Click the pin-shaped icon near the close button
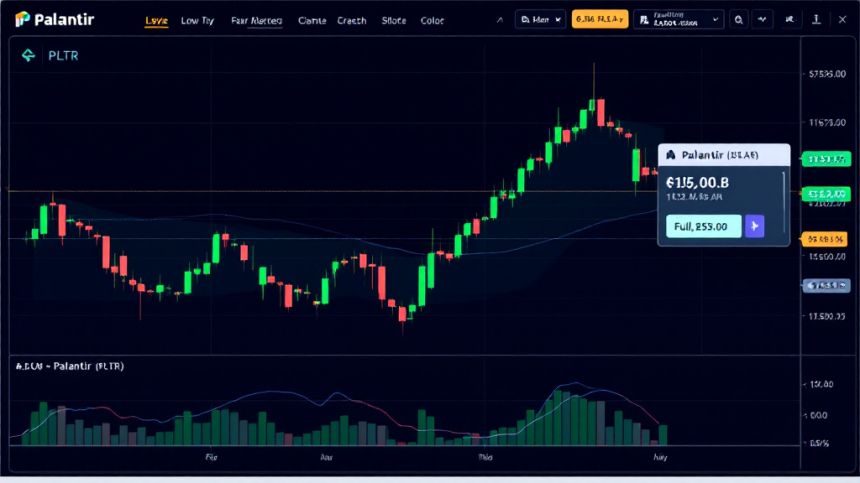Screen dimensions: 860x483 (816, 20)
